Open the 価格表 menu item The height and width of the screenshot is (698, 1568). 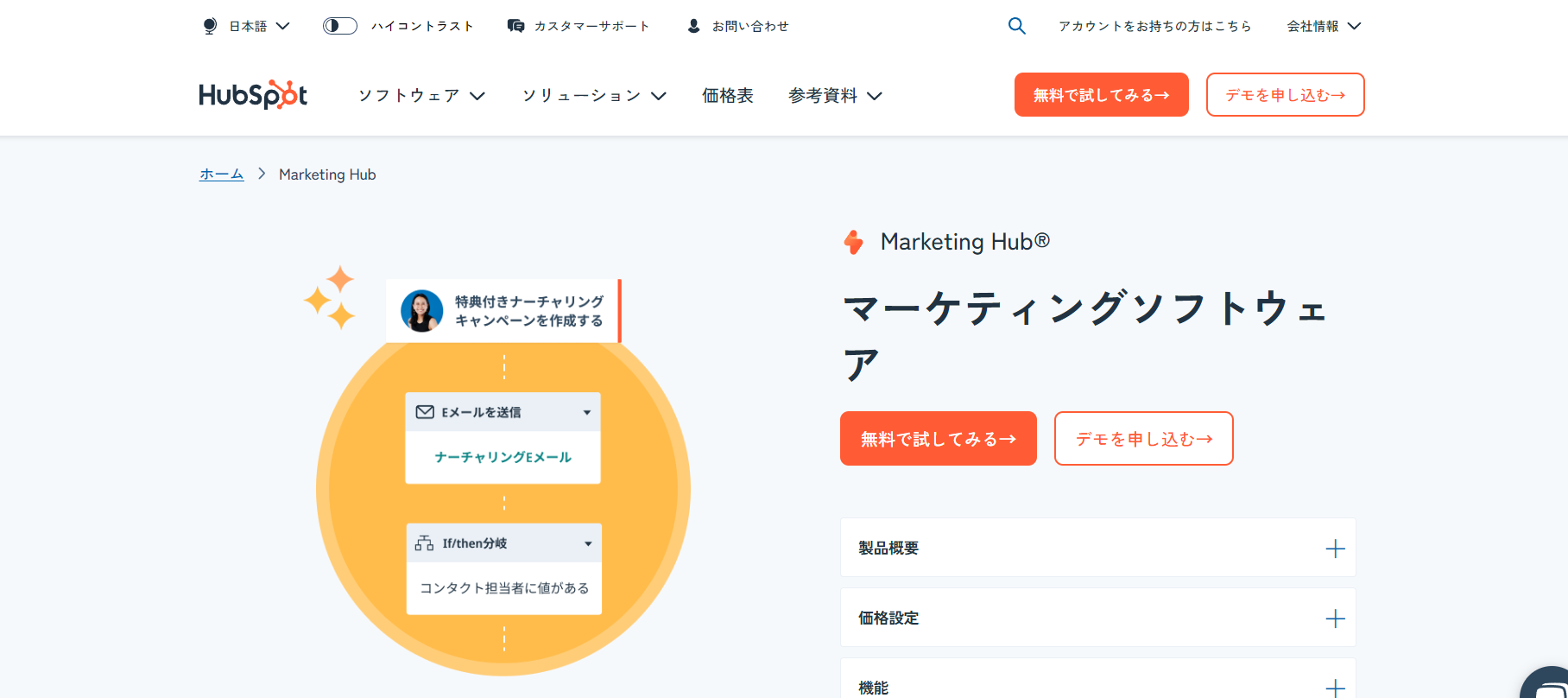(x=728, y=95)
